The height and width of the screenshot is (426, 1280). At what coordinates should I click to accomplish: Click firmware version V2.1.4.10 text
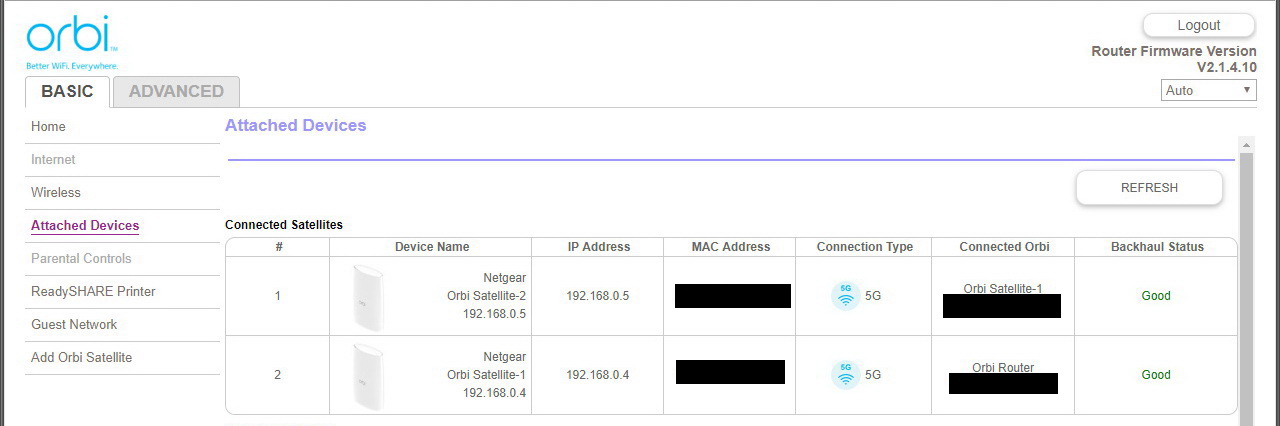point(1227,67)
